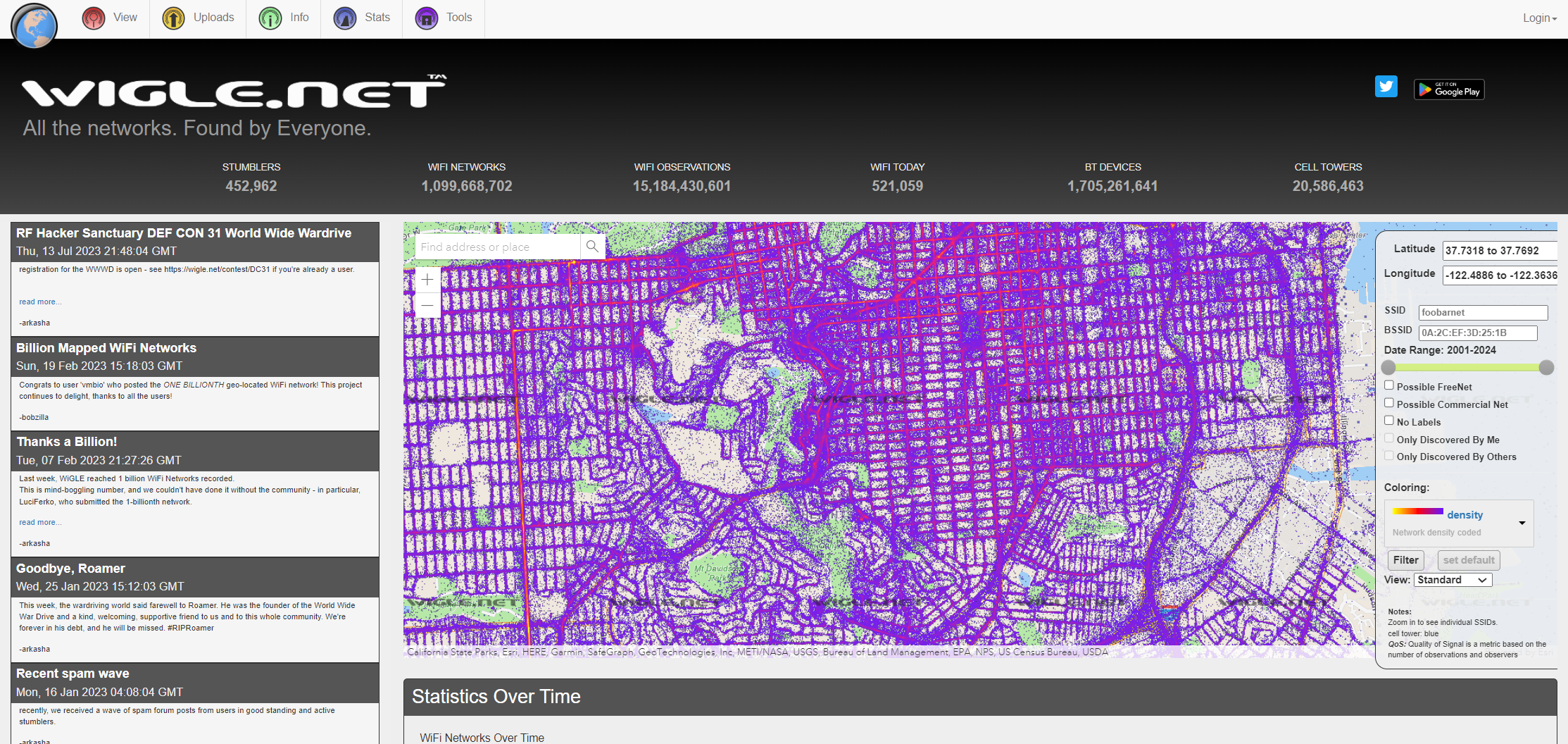Follow read more link under DEF CON post
The height and width of the screenshot is (744, 1568).
click(x=40, y=302)
